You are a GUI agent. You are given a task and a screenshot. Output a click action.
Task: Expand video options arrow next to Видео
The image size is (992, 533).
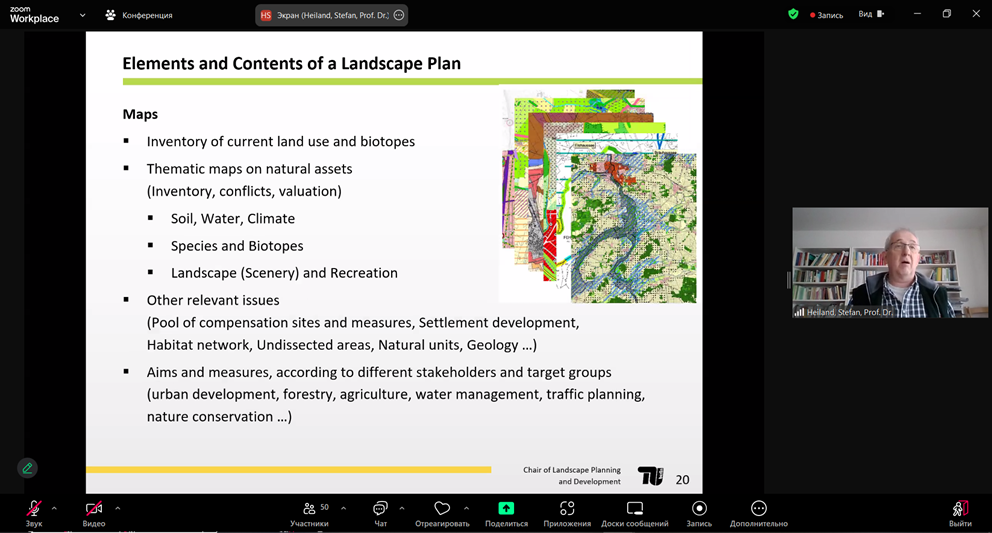(x=117, y=508)
